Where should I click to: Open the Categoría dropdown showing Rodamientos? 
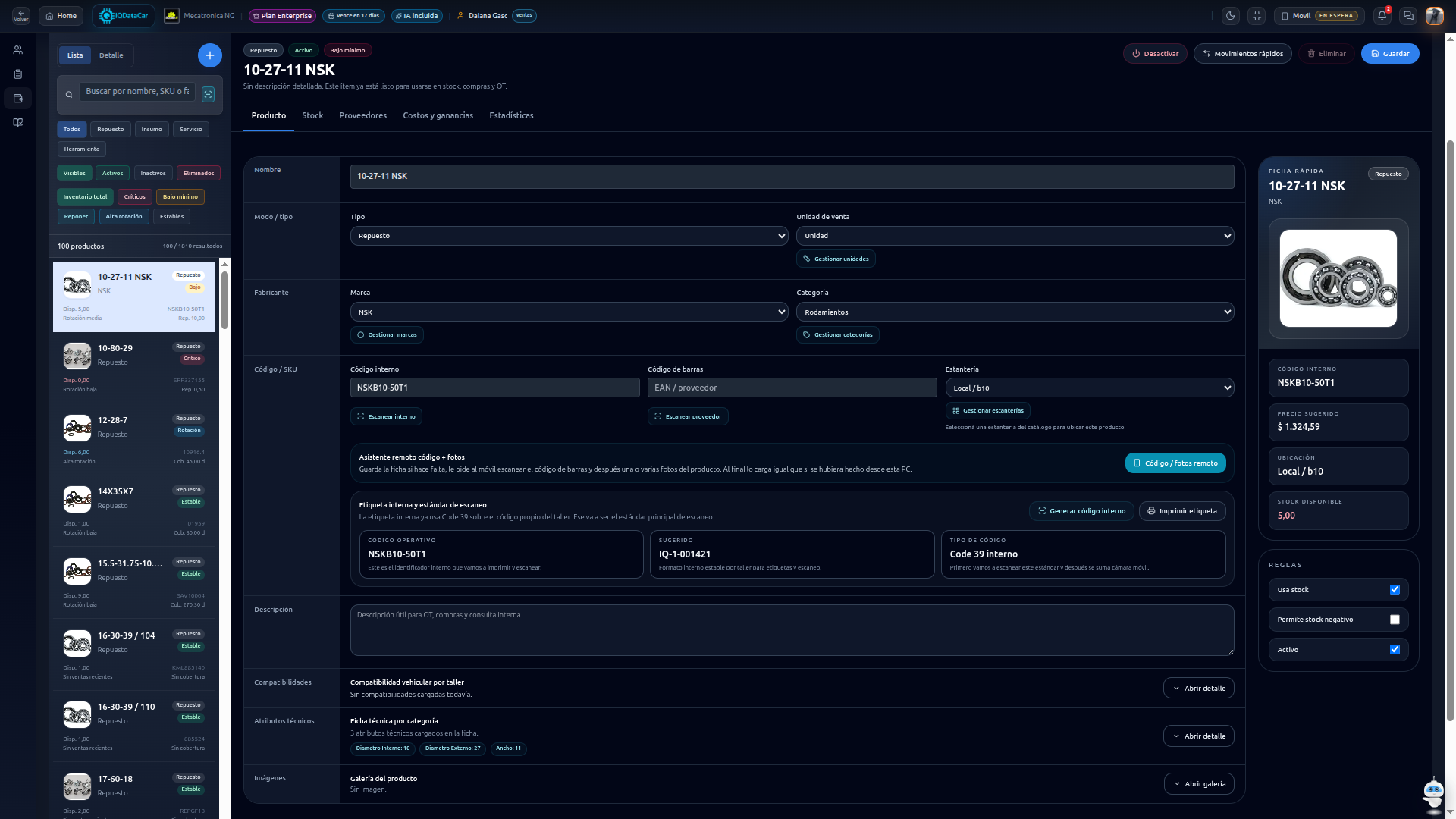coord(1015,312)
